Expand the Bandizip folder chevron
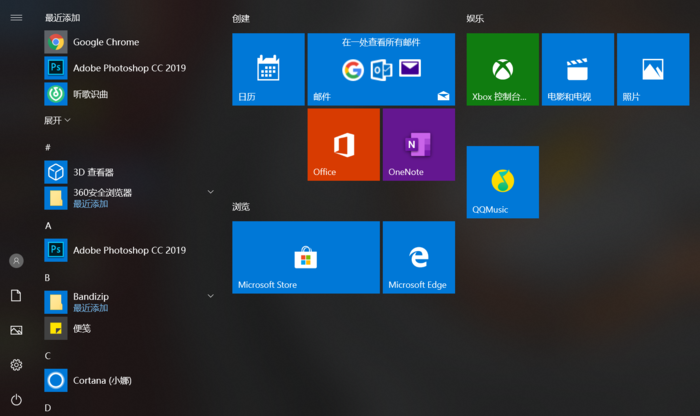The image size is (700, 416). coord(210,296)
